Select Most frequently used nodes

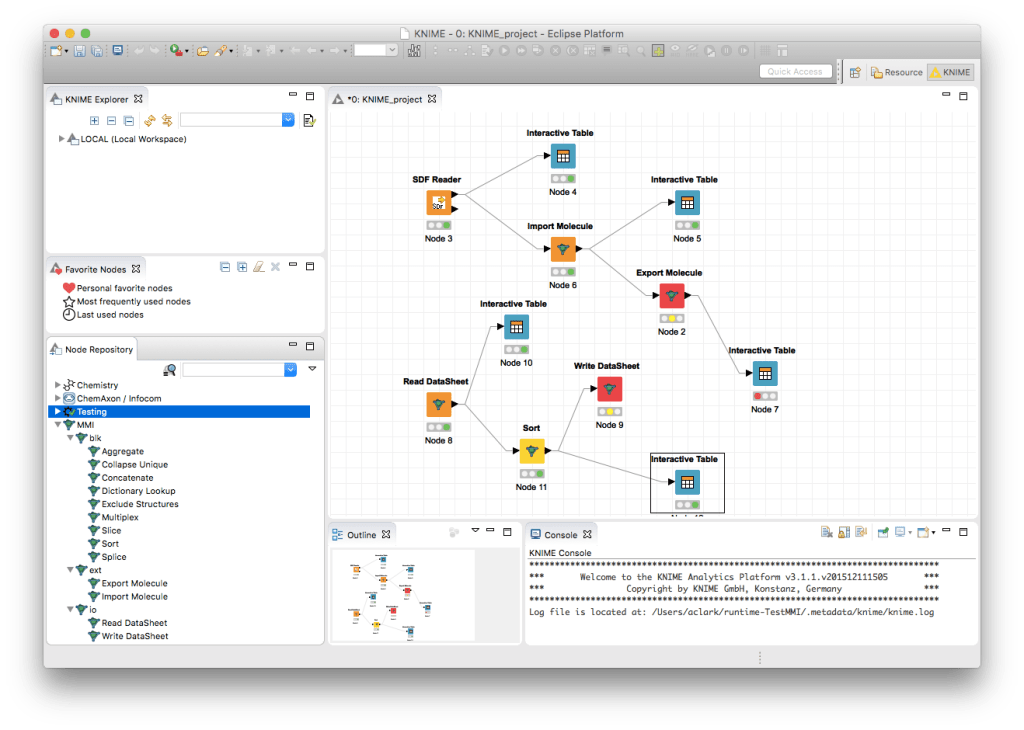point(134,302)
